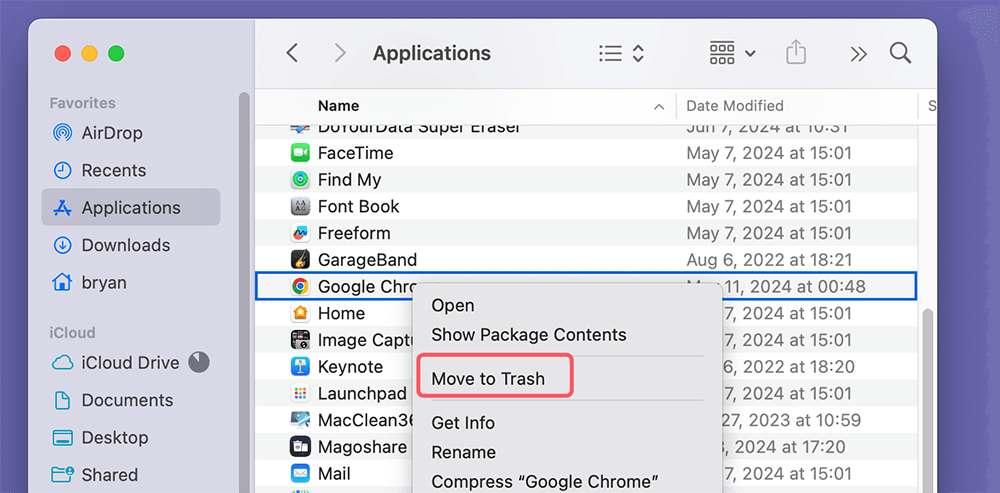Click the file list vertical scrollbar
The width and height of the screenshot is (1000, 493).
point(927,402)
